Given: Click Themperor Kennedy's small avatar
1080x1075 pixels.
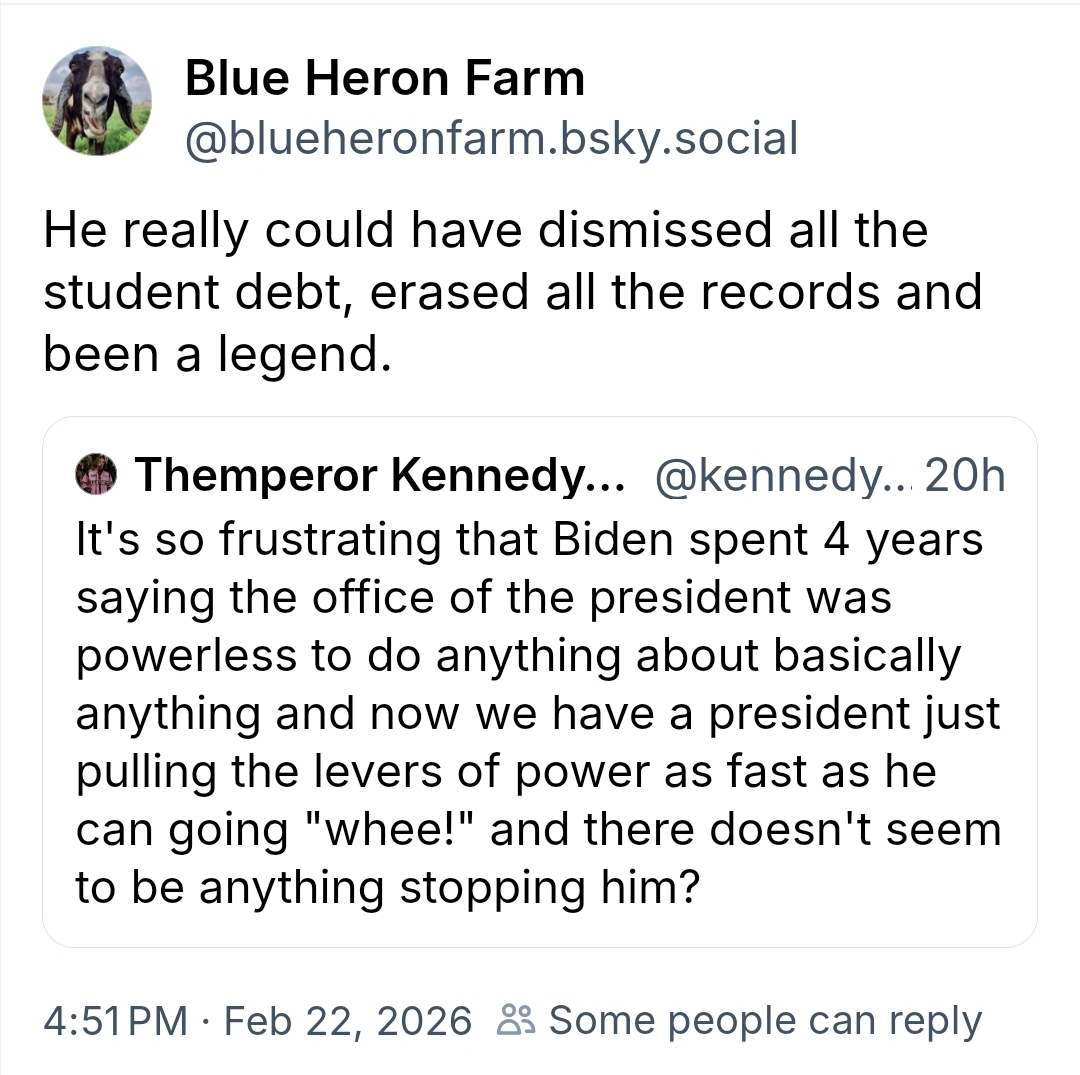Looking at the screenshot, I should 97,475.
